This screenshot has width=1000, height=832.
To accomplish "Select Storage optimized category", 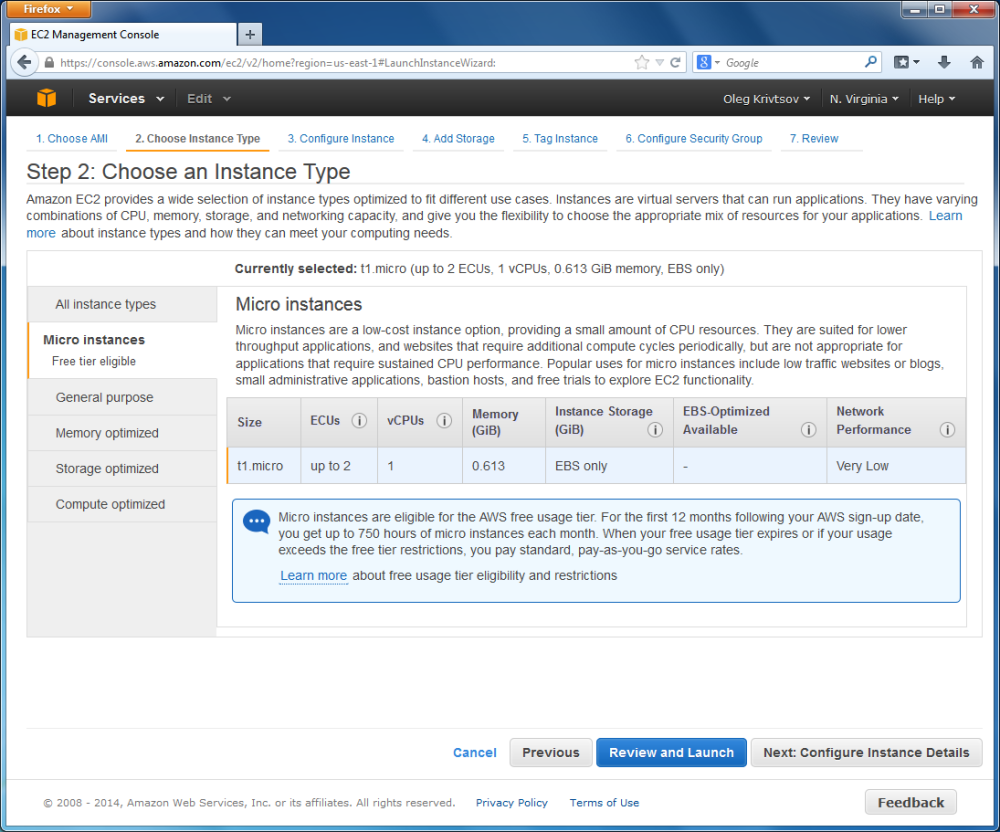I will 122,469.
